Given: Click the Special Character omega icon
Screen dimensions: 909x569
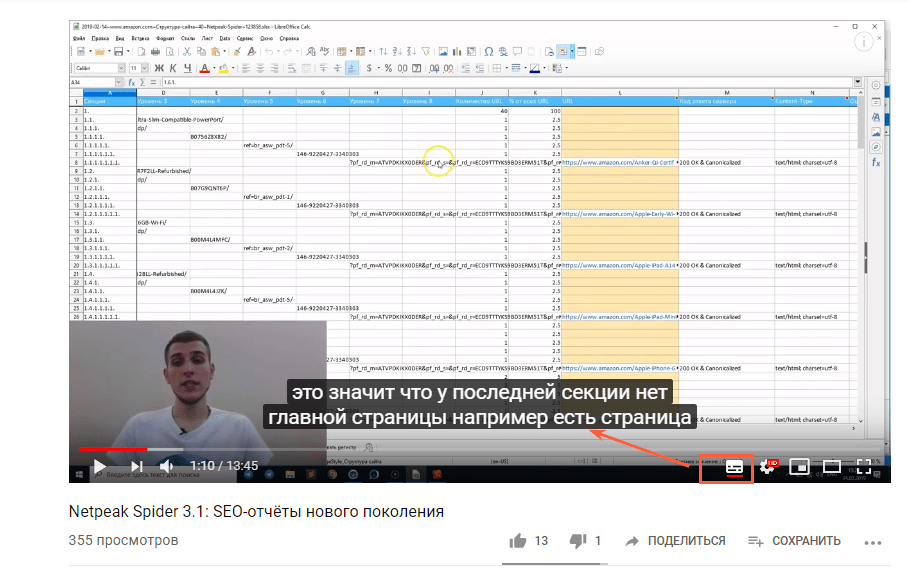Looking at the screenshot, I should pos(489,52).
